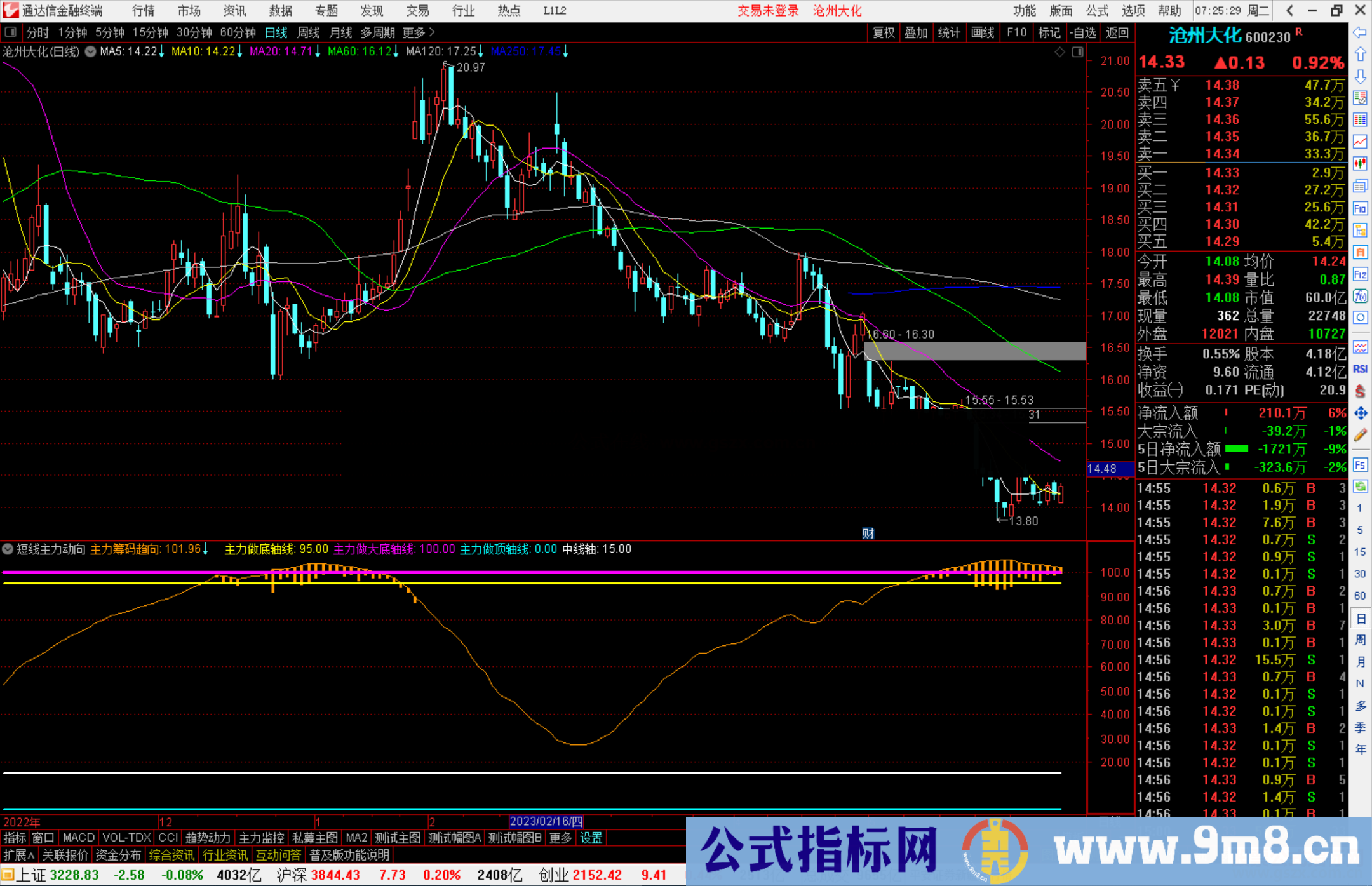
Task: Click the 通达信 logo icon at top left
Action: (10, 10)
